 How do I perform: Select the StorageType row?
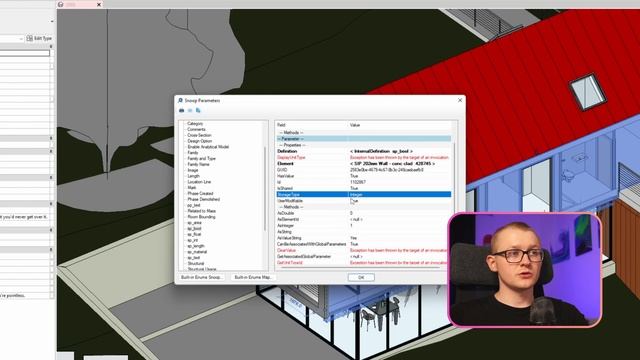364,194
